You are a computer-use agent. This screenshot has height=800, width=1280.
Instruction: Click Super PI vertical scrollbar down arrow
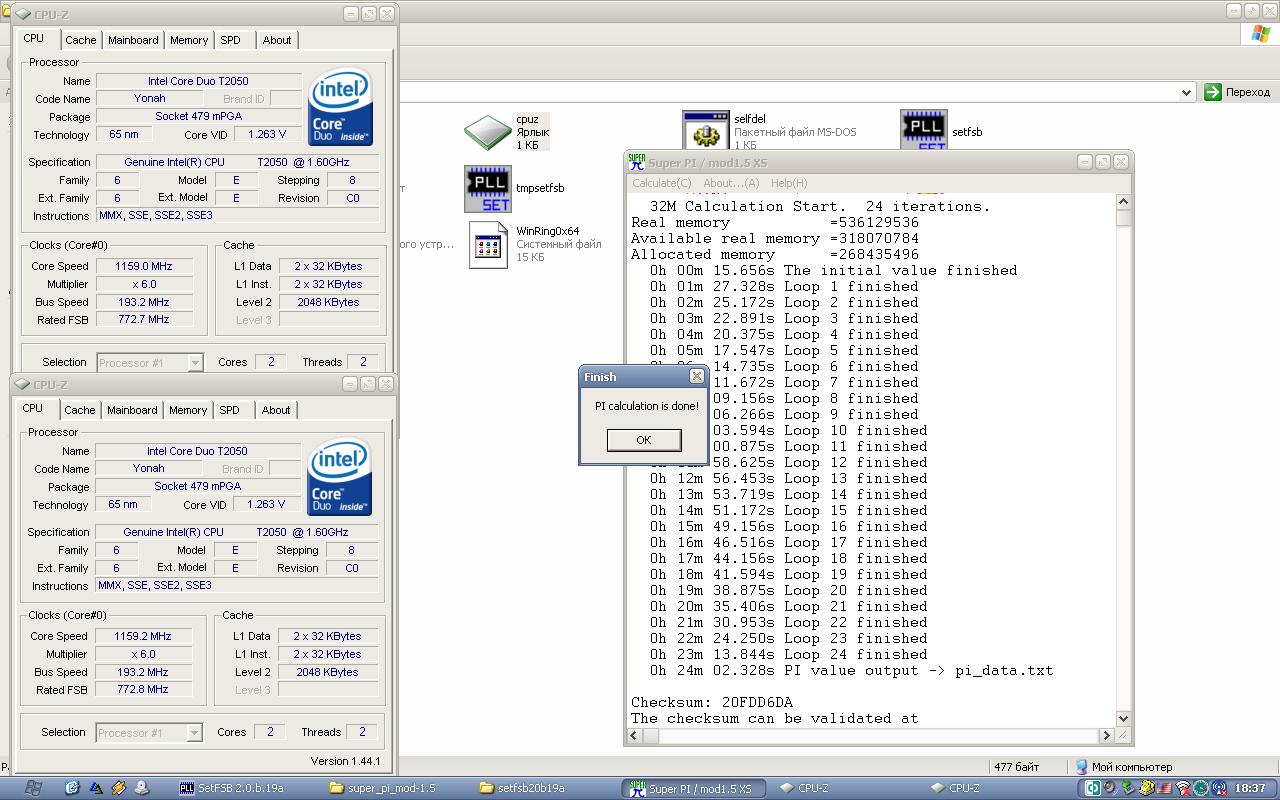pyautogui.click(x=1124, y=718)
